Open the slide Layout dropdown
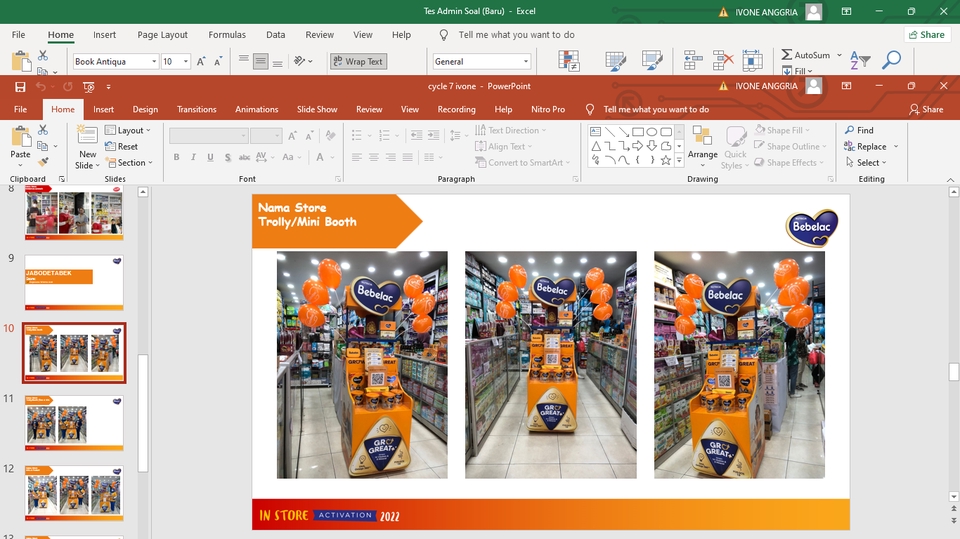This screenshot has height=539, width=960. pos(127,130)
